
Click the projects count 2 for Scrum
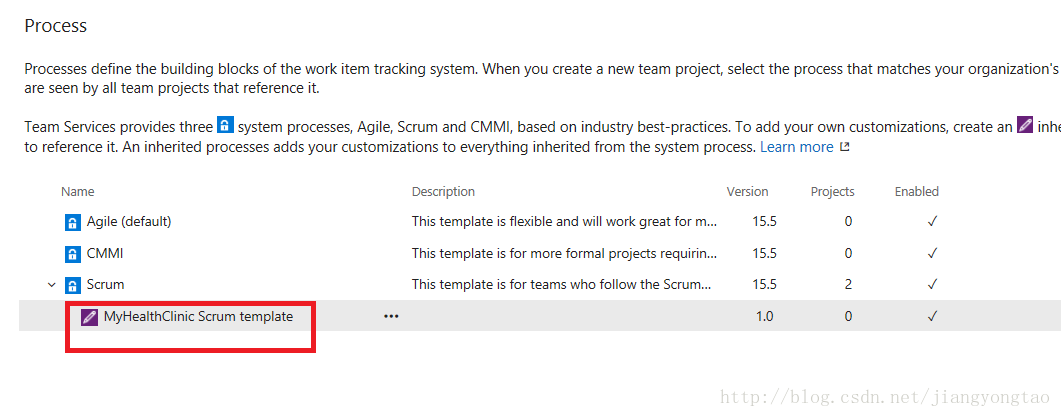point(848,284)
